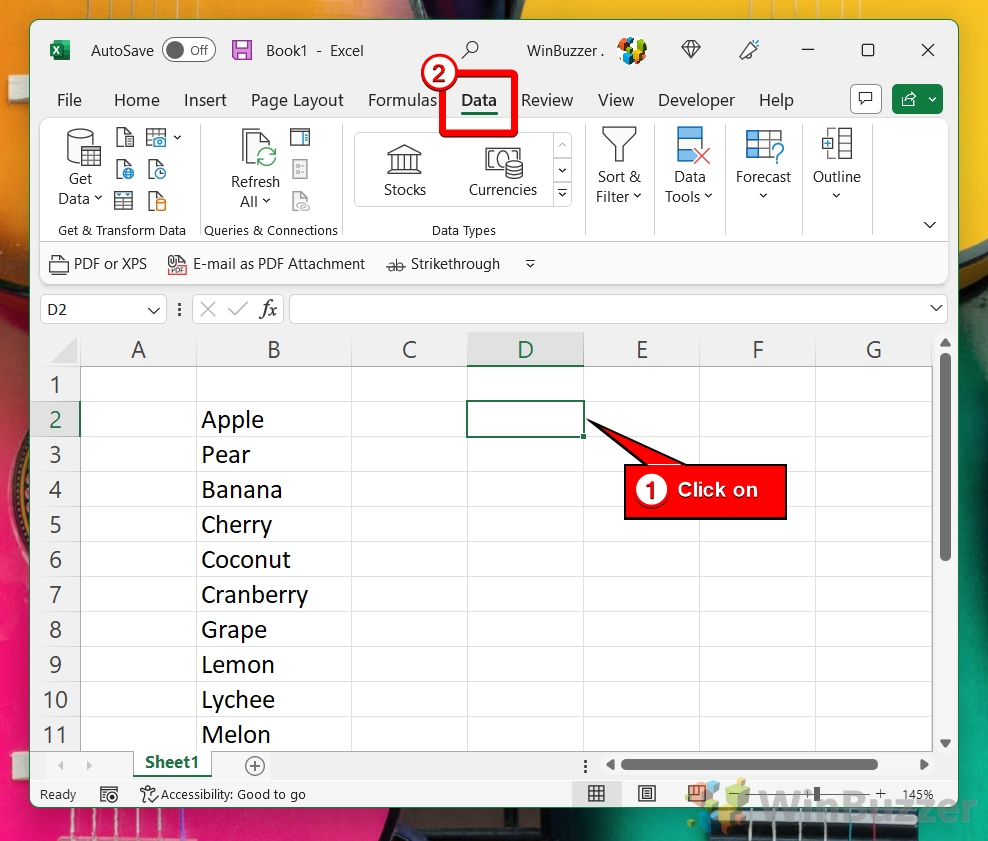The image size is (988, 841).
Task: Open the Data tab
Action: coord(479,100)
